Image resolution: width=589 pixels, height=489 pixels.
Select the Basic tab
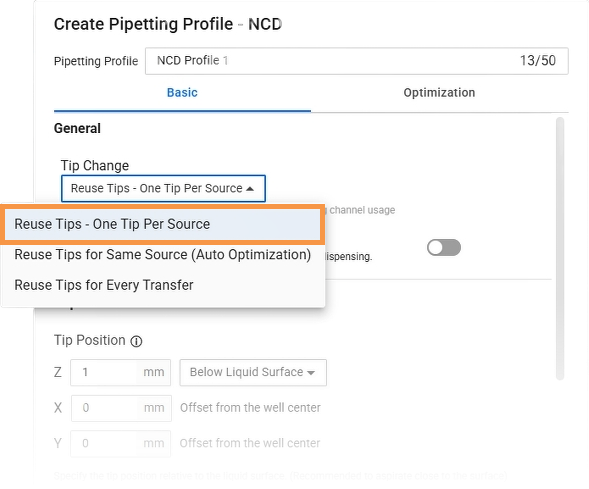[182, 93]
